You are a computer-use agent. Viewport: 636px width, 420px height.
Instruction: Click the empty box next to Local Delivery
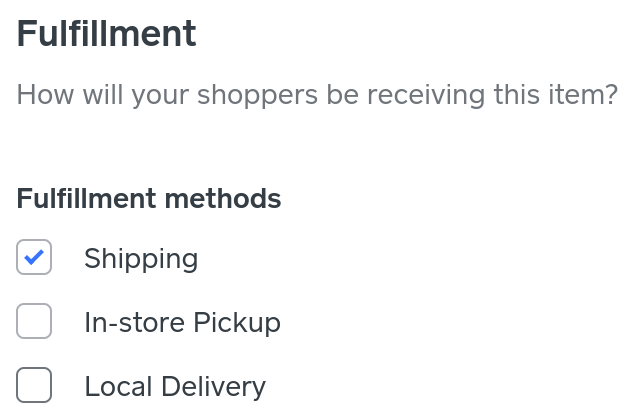click(x=34, y=386)
